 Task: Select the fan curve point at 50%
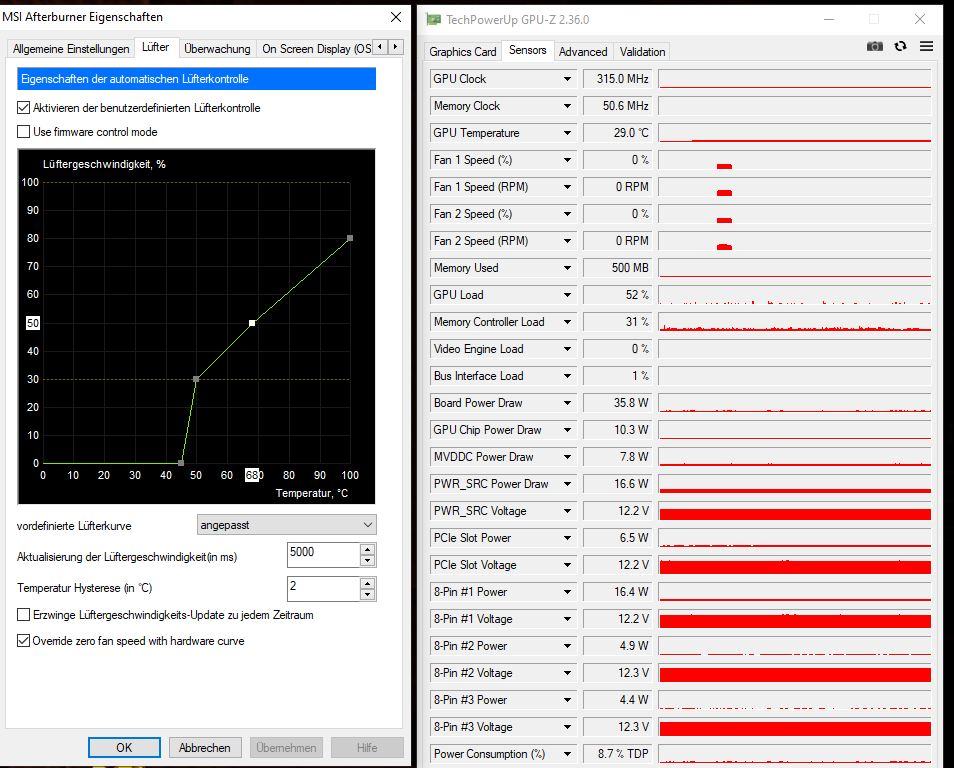pos(252,323)
